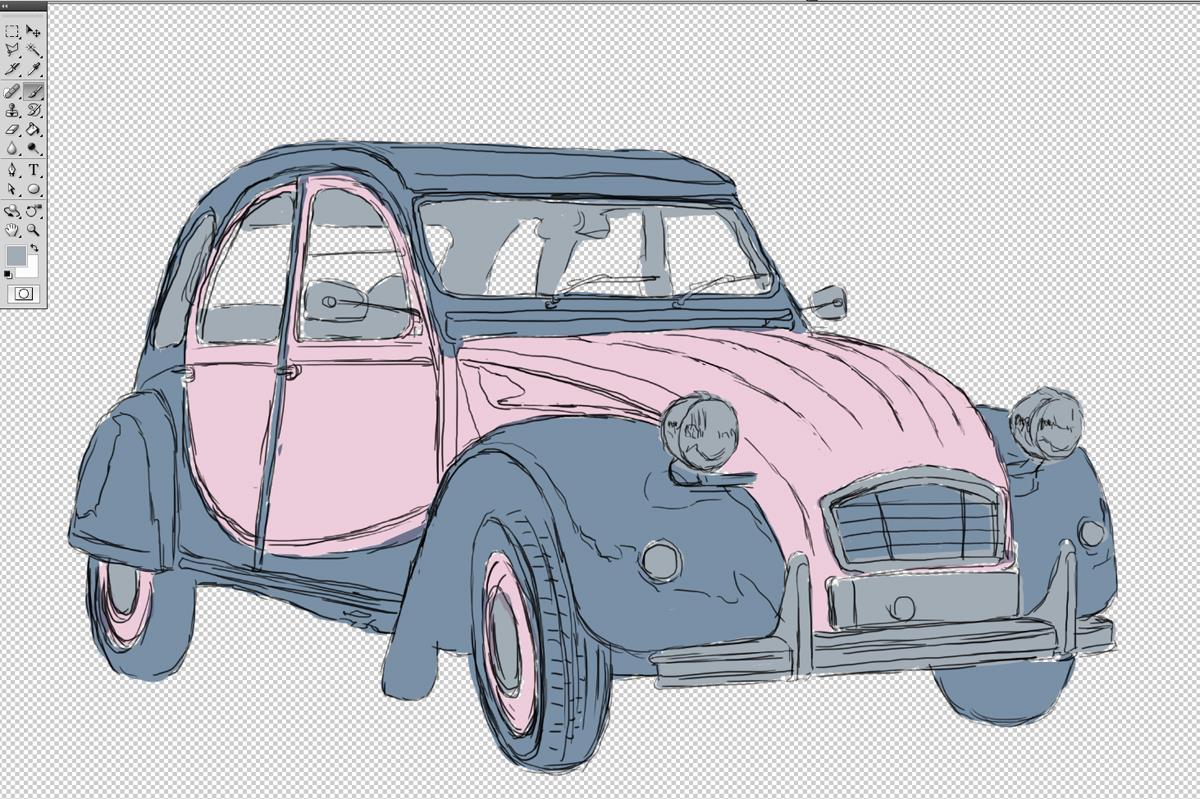The image size is (1200, 799).
Task: Select the Blur droplet tool
Action: (12, 149)
